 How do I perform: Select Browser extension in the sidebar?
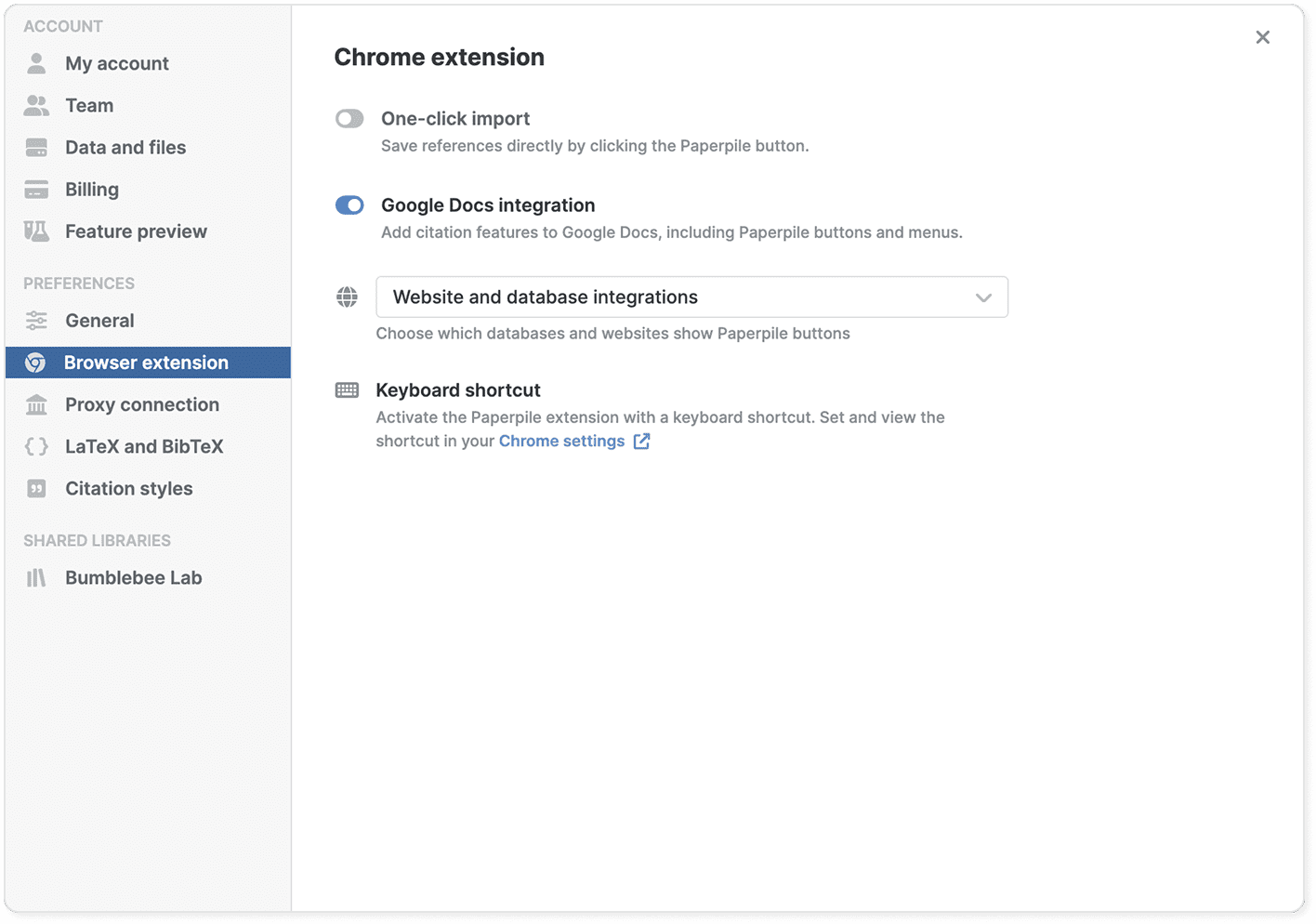(146, 363)
